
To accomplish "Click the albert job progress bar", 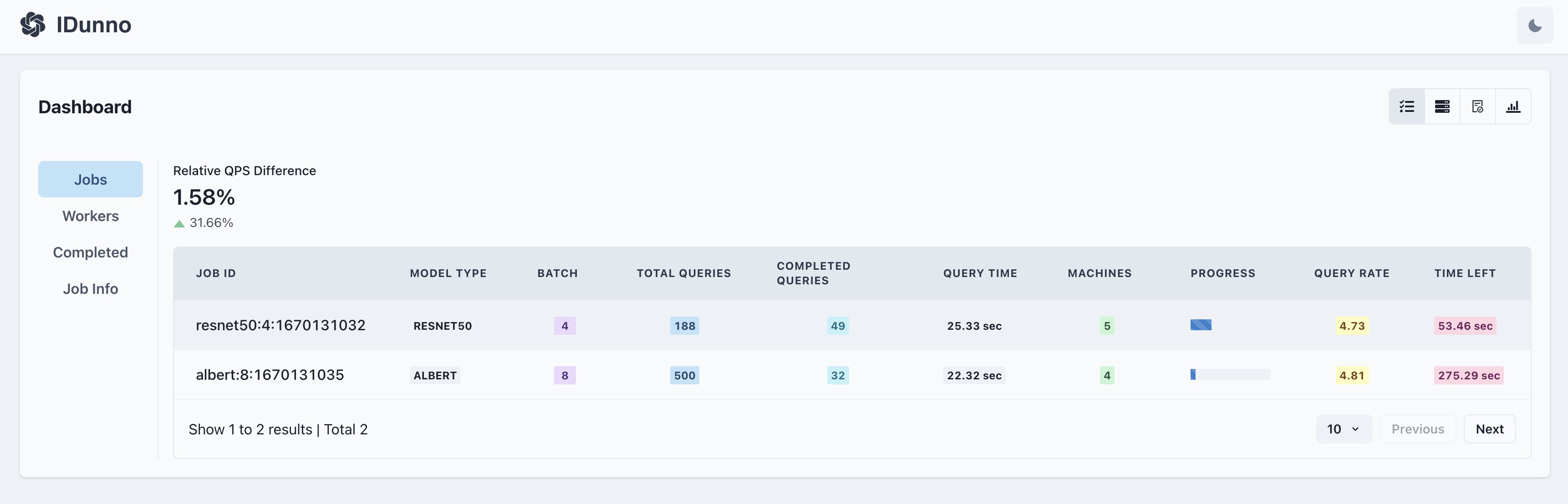I will pyautogui.click(x=1230, y=374).
